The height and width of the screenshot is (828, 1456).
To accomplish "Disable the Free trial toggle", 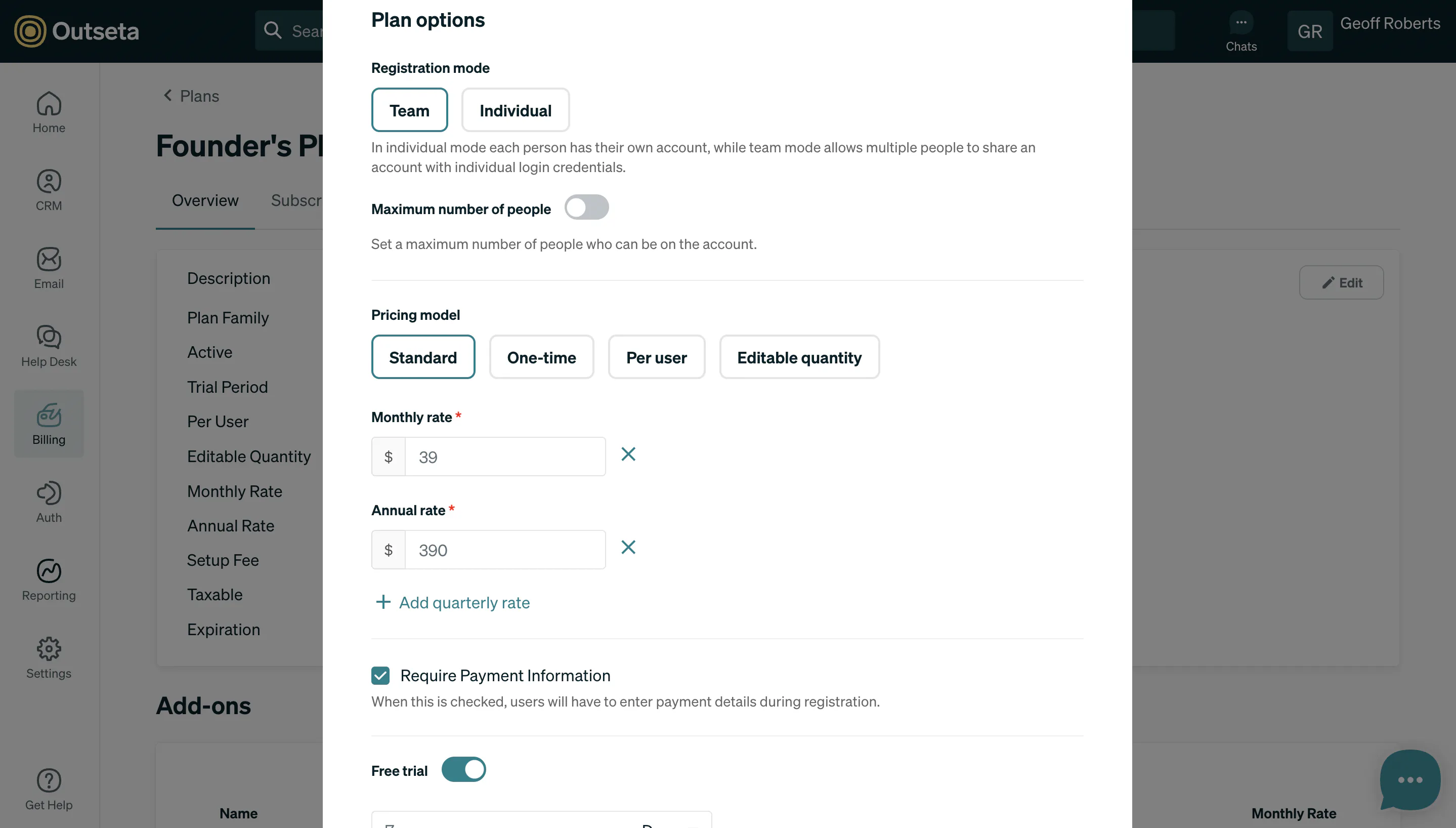I will (464, 769).
